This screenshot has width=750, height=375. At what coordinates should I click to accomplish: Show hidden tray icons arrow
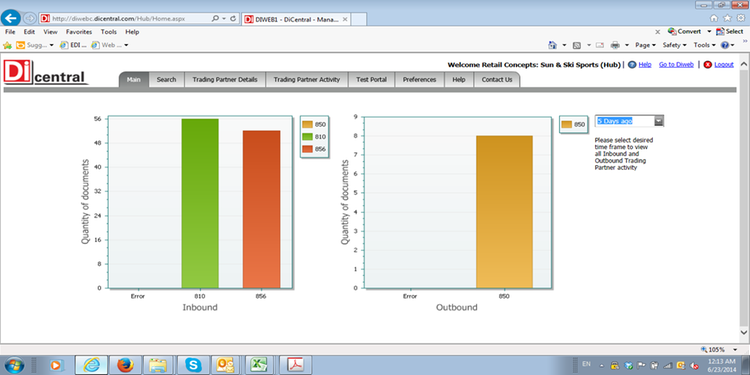(x=601, y=365)
